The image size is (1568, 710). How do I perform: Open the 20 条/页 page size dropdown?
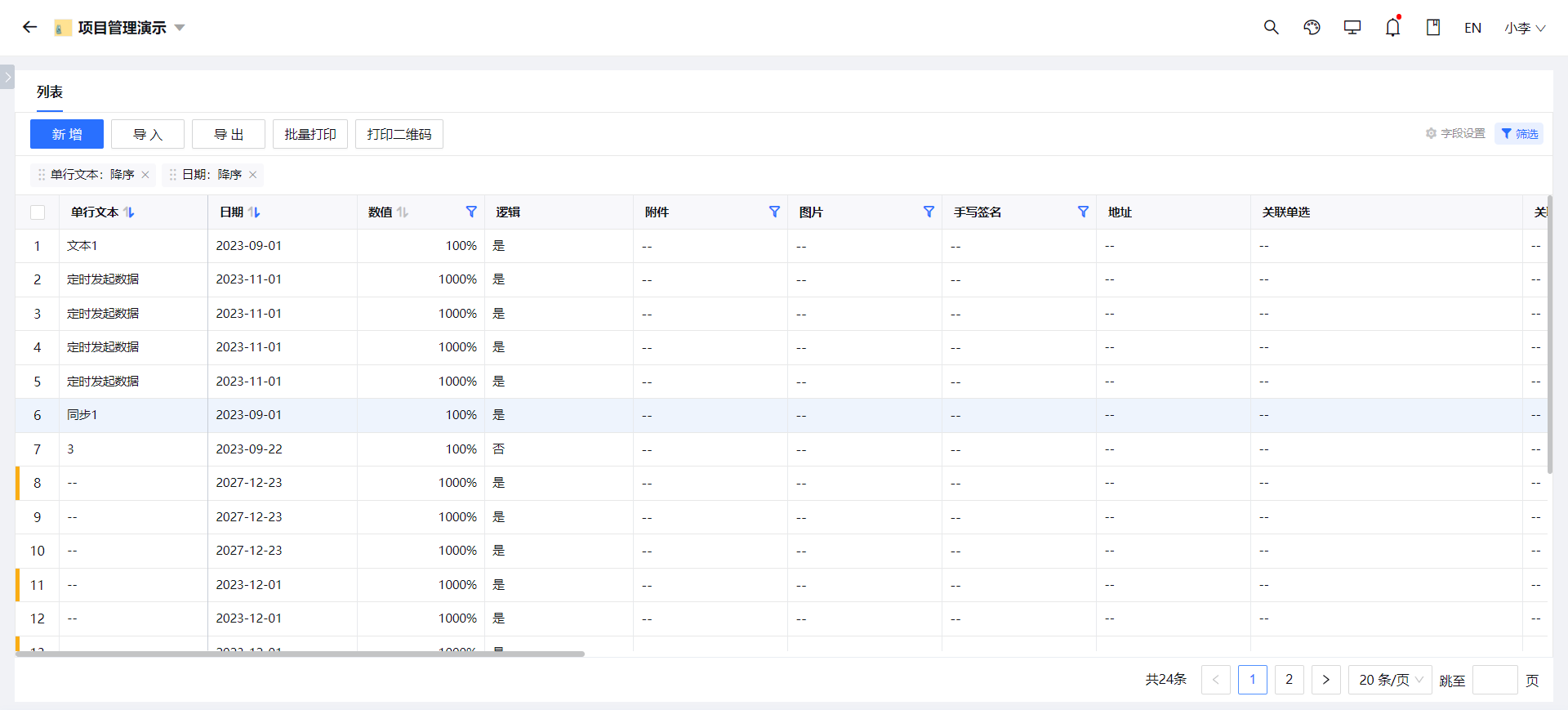[x=1390, y=680]
